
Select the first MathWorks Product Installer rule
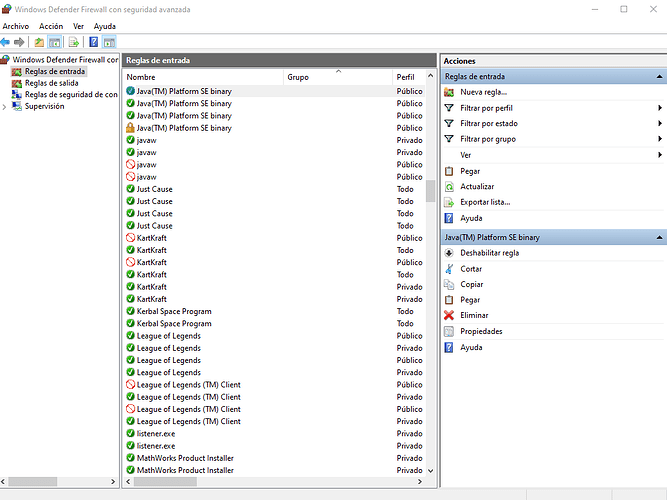(x=274, y=458)
